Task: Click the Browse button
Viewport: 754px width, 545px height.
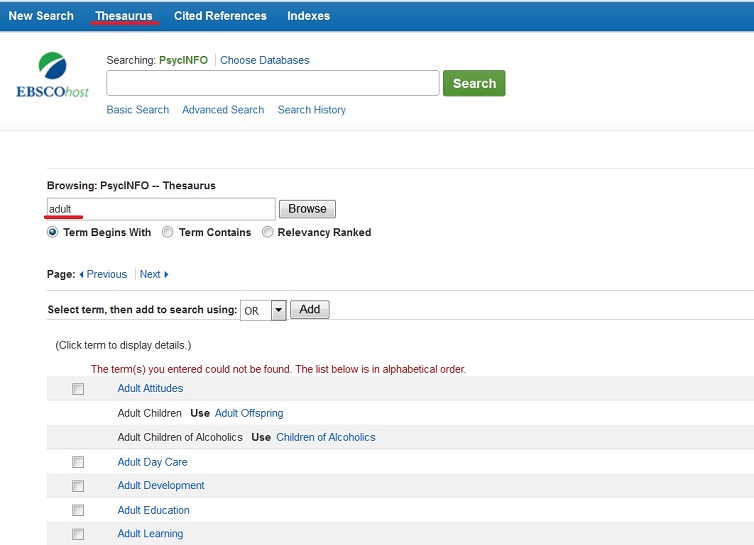Action: click(x=307, y=209)
